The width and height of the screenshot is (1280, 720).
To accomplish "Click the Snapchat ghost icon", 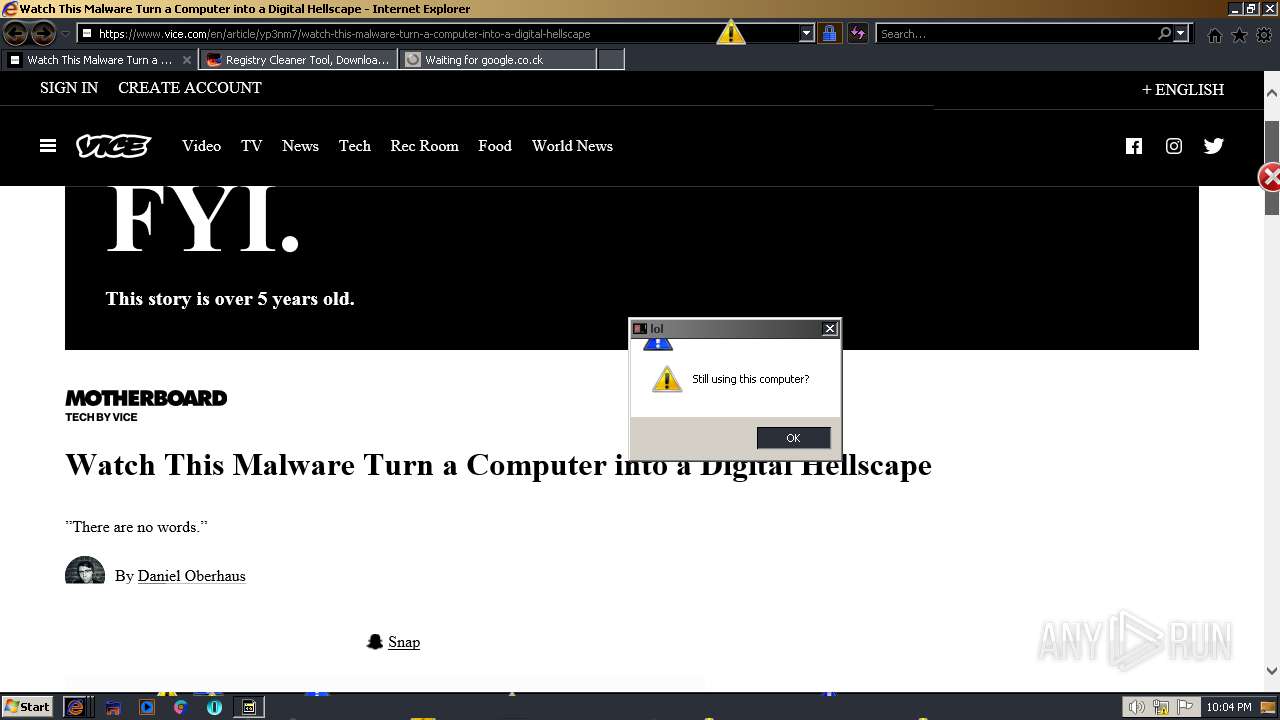I will click(x=375, y=642).
